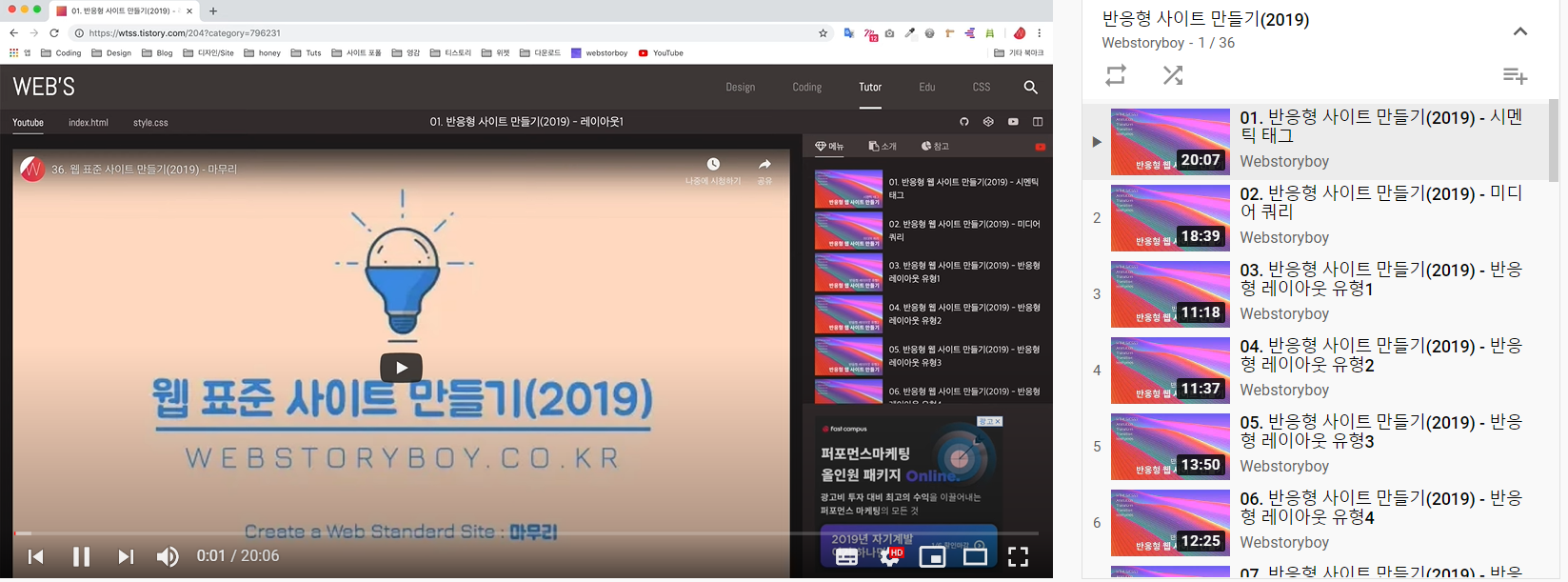Activate the eyedropper color picker extension
Image resolution: width=1568 pixels, height=582 pixels.
(x=909, y=33)
